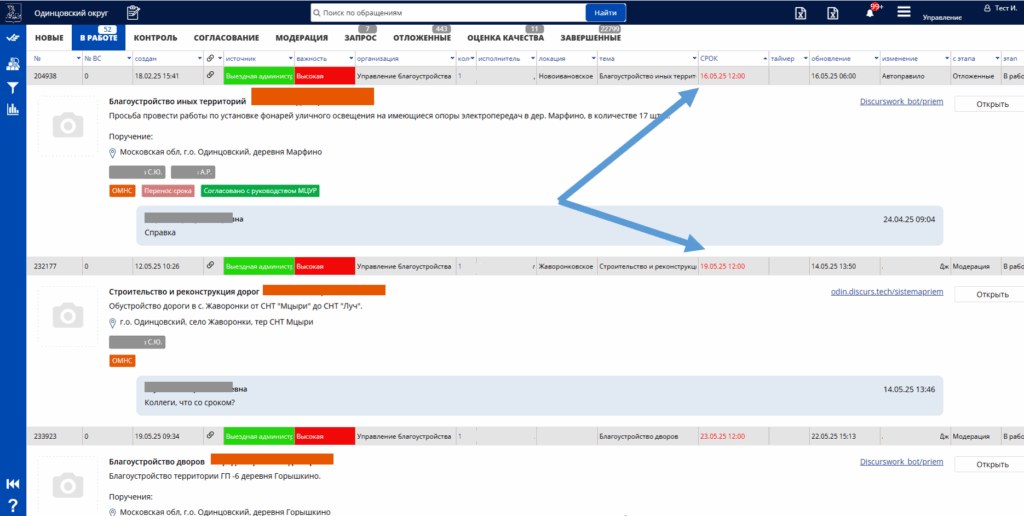The image size is (1024, 516).
Task: Open the statistics chart sidebar icon
Action: (12, 110)
